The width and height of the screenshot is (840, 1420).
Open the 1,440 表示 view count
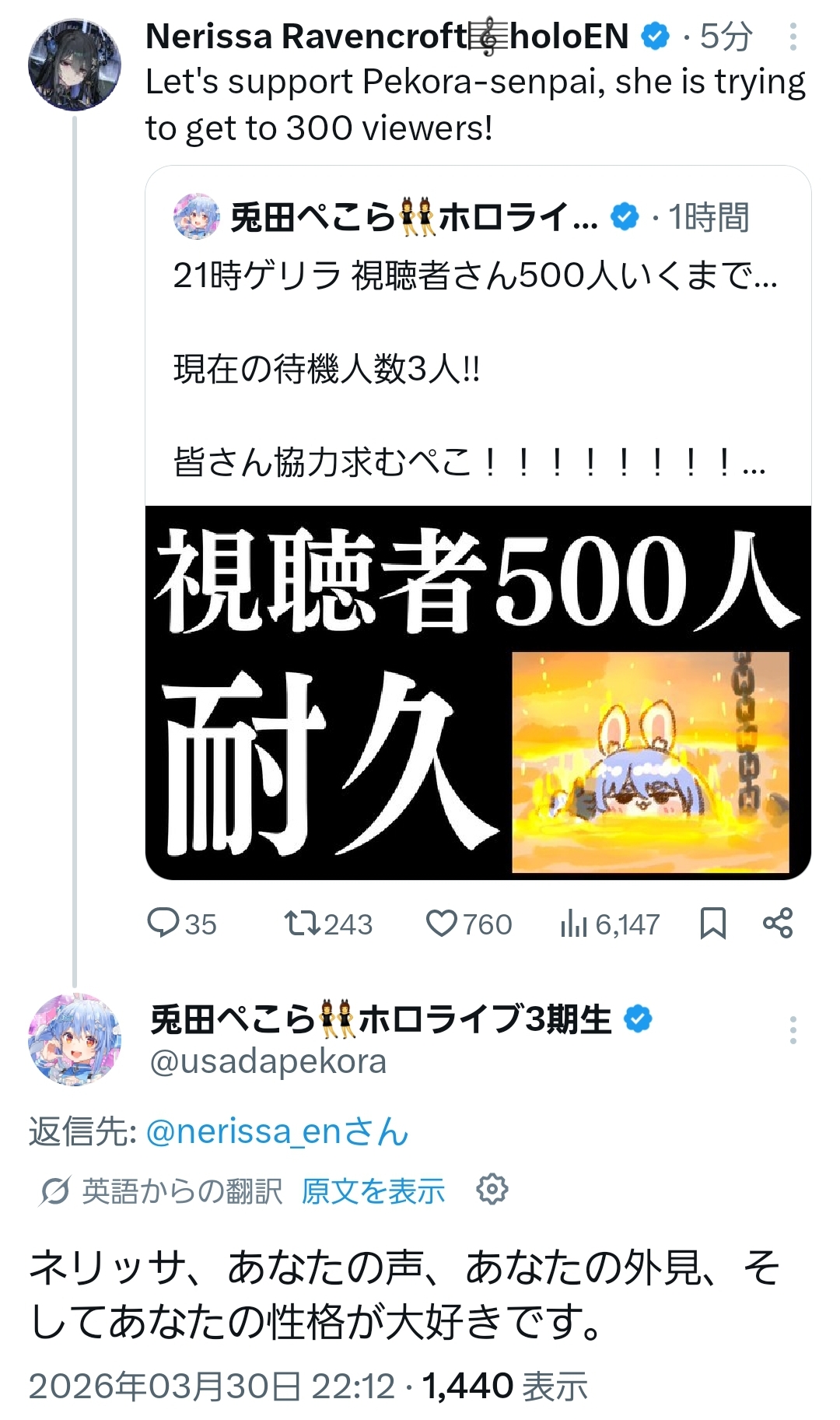click(x=505, y=1386)
